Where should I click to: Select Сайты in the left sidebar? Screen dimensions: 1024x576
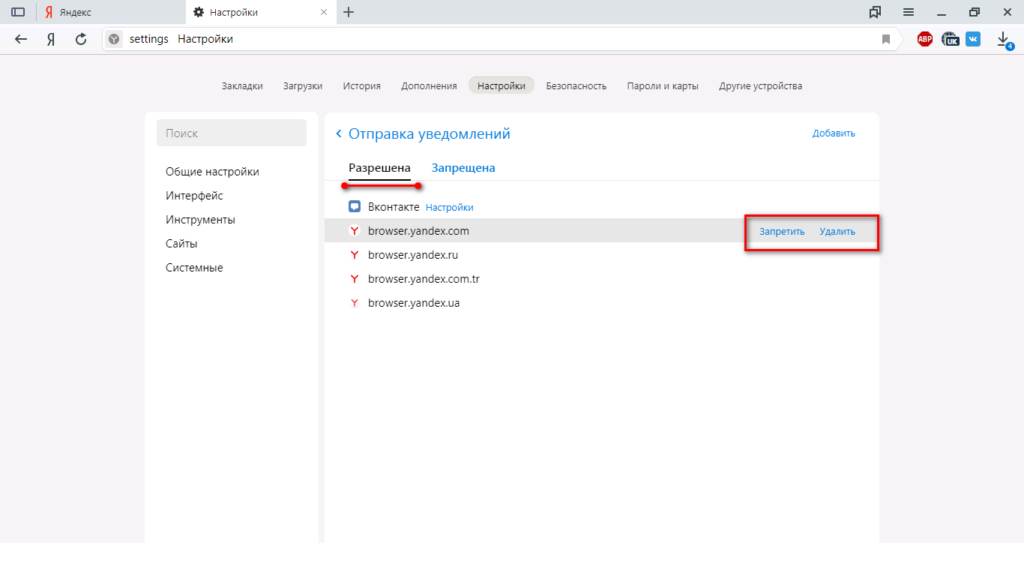182,244
